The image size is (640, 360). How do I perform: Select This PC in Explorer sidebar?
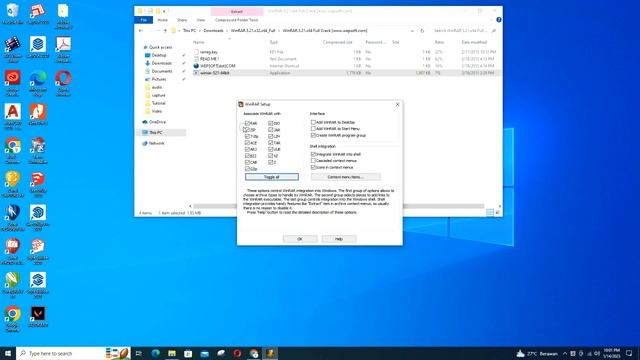pos(156,133)
